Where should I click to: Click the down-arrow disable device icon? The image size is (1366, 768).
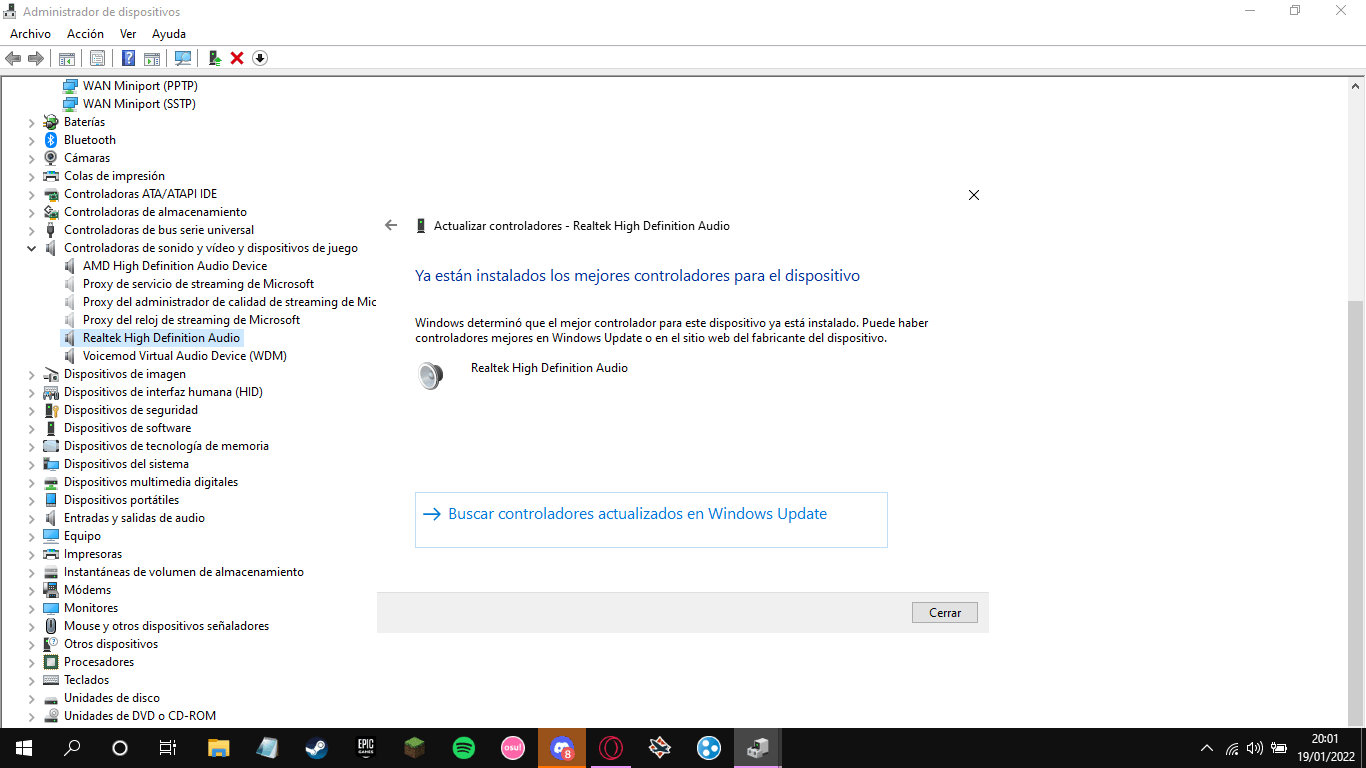260,58
